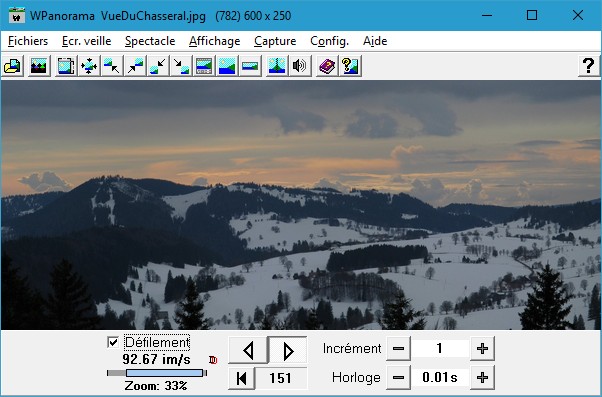Move window to top-left corner icon
Viewport: 602px width, 397px height.
(x=112, y=66)
